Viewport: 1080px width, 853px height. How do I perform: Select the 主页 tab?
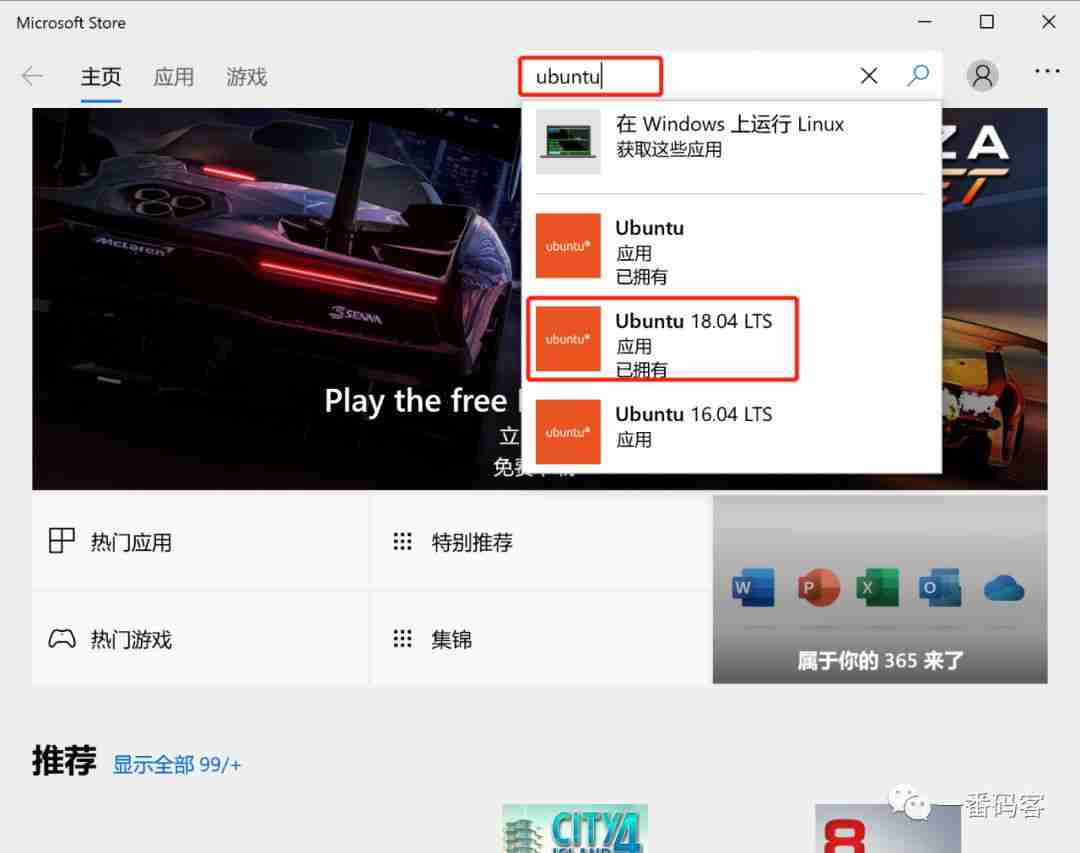coord(100,76)
